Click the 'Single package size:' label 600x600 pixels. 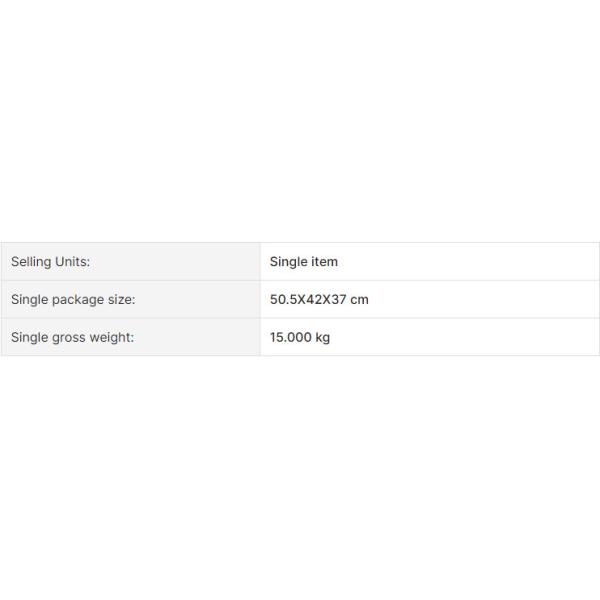tap(72, 300)
